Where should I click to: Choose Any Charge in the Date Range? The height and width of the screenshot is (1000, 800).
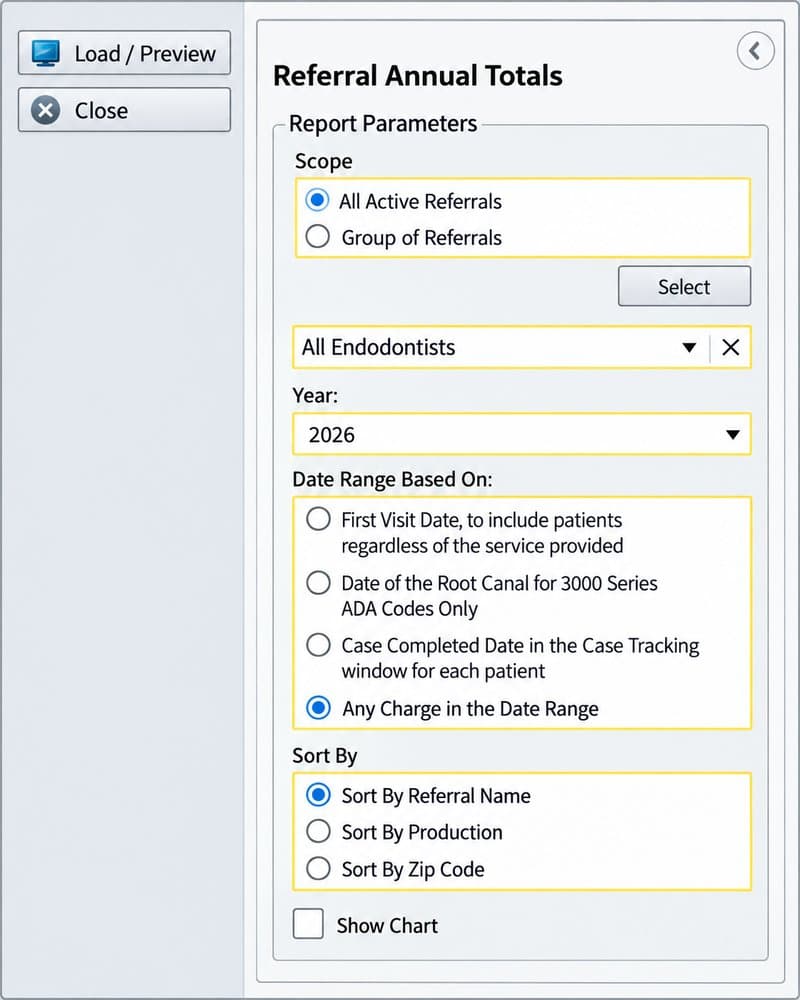point(318,708)
